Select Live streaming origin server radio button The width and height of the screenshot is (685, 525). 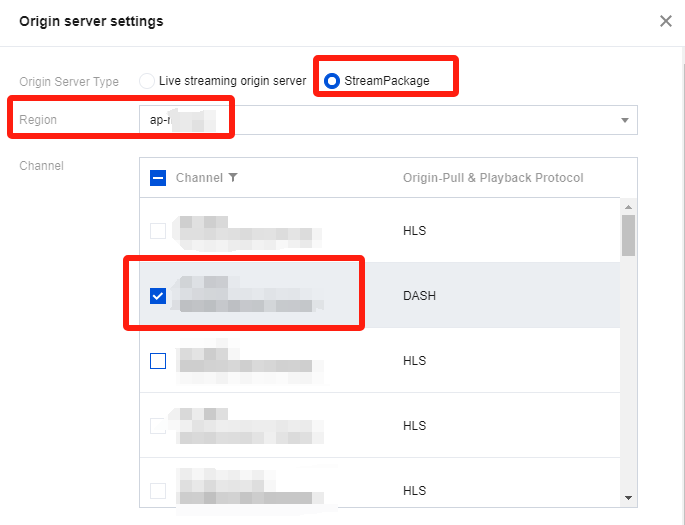point(147,81)
